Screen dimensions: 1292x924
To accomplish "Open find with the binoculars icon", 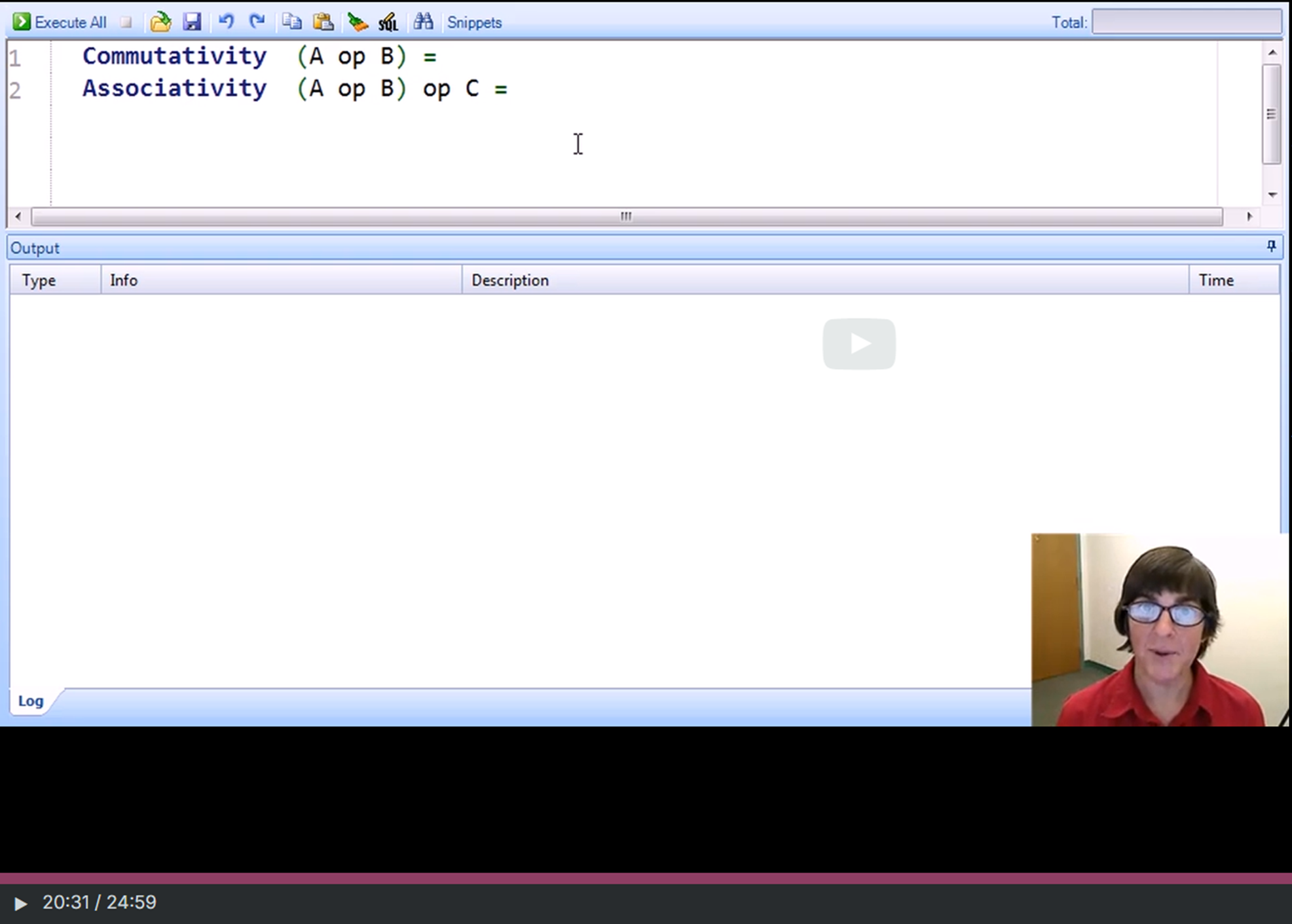I will point(423,22).
